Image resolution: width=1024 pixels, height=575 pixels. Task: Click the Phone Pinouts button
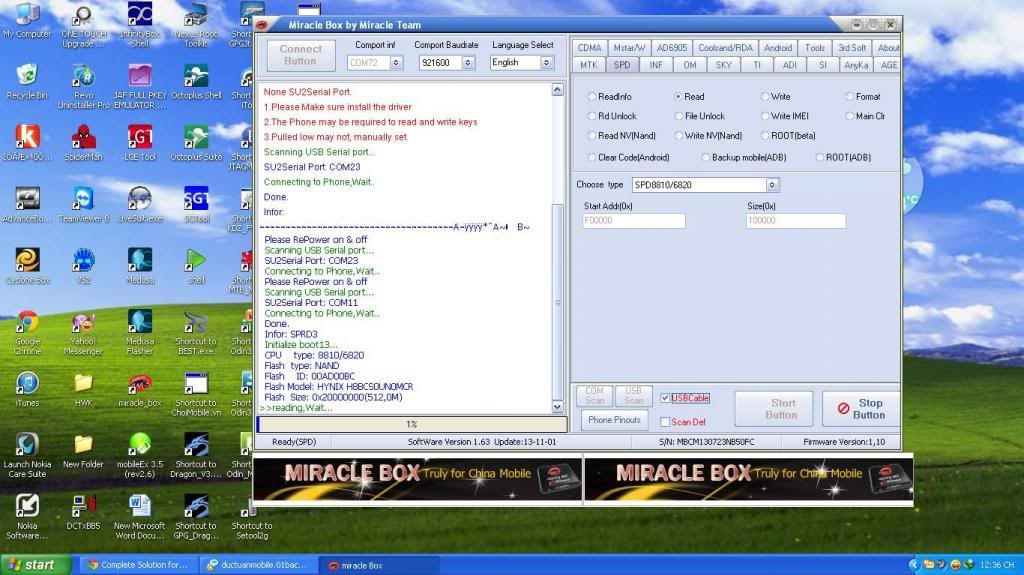coord(614,420)
